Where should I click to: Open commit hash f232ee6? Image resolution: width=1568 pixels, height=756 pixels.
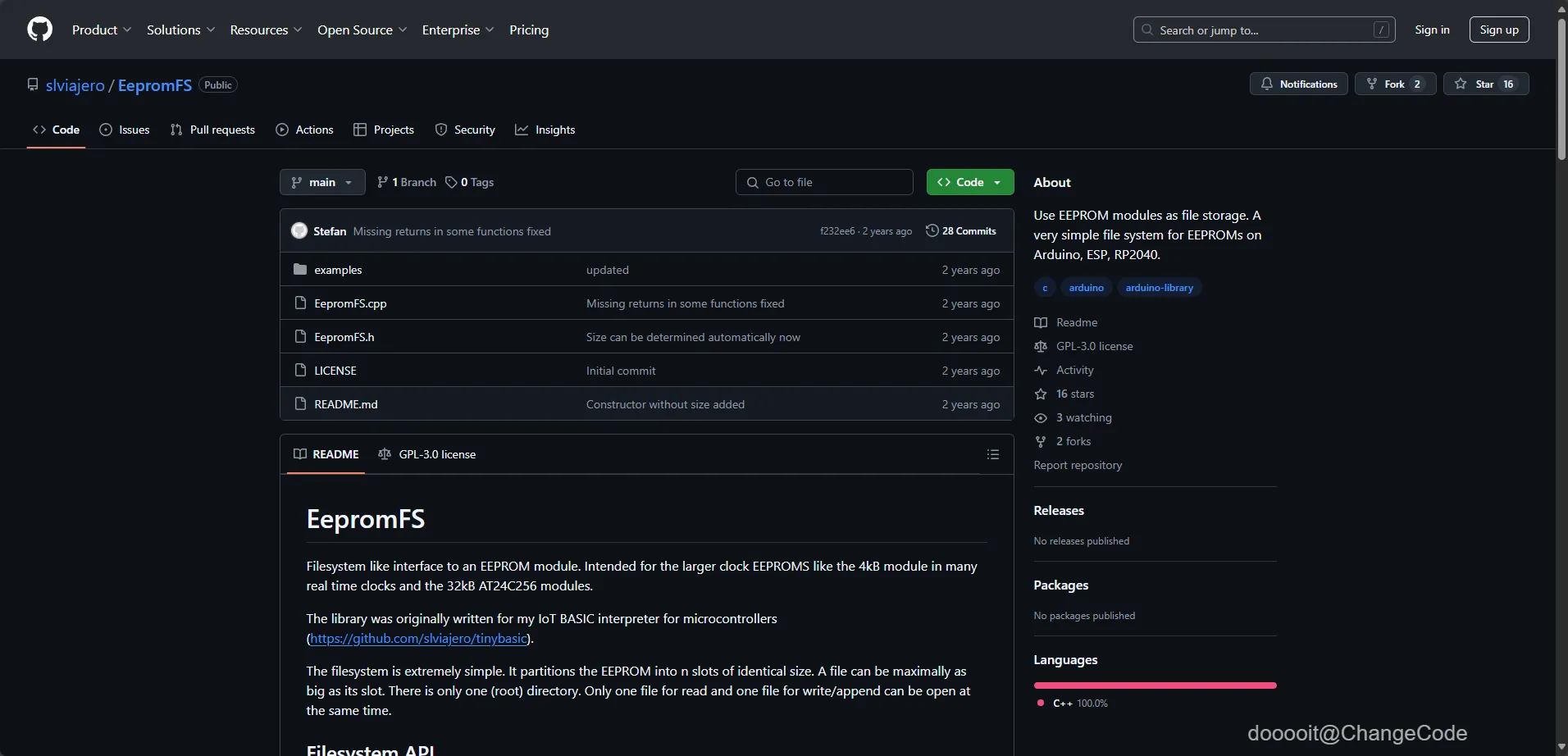[837, 231]
